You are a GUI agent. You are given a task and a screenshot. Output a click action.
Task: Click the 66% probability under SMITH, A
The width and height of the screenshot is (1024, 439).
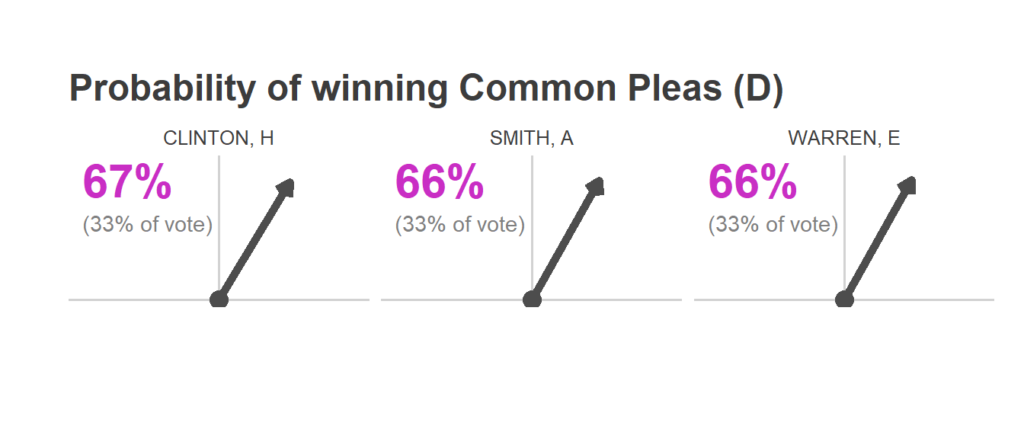point(439,182)
